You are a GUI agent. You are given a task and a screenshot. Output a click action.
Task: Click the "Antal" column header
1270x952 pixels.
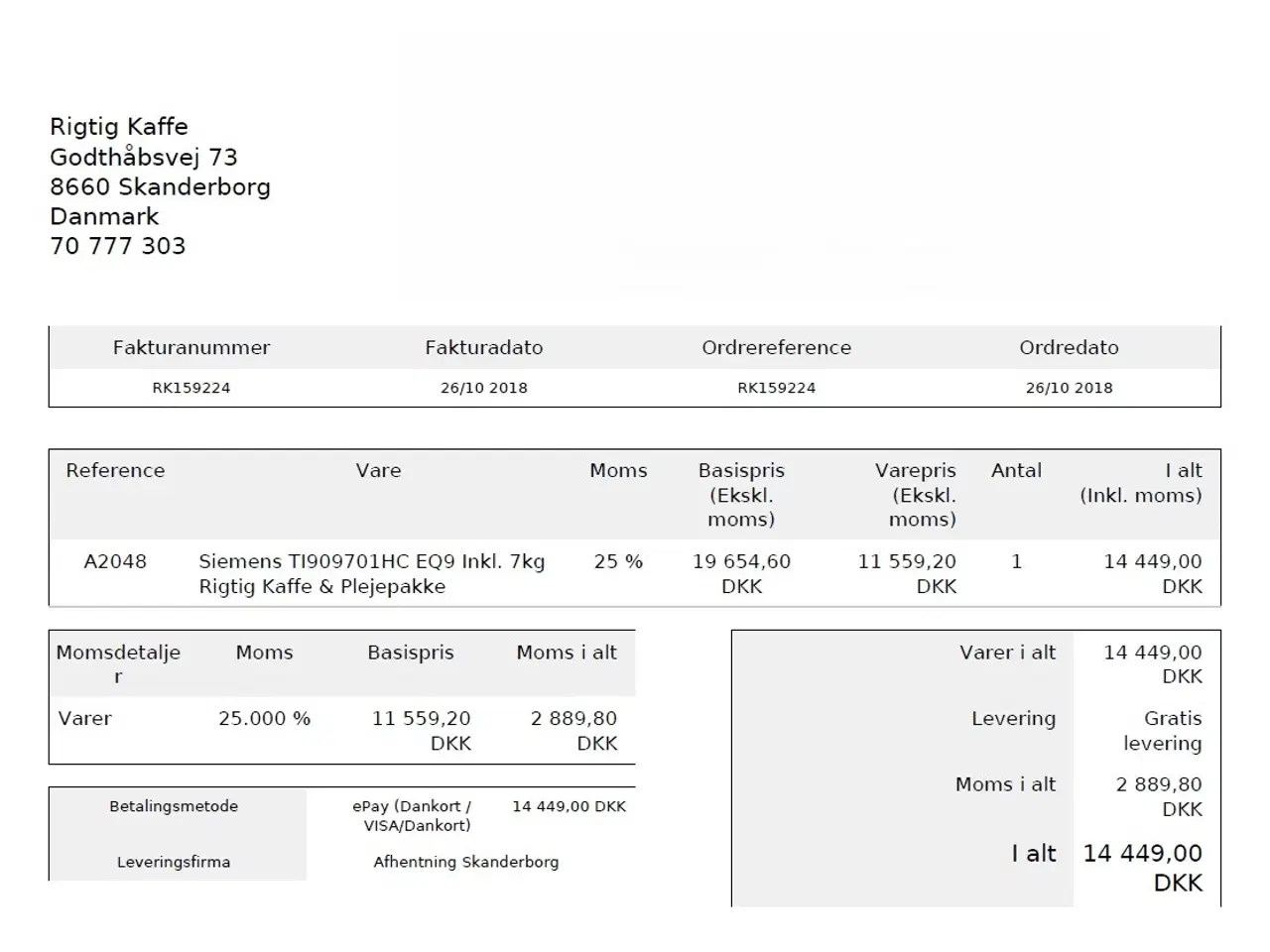pos(1016,471)
